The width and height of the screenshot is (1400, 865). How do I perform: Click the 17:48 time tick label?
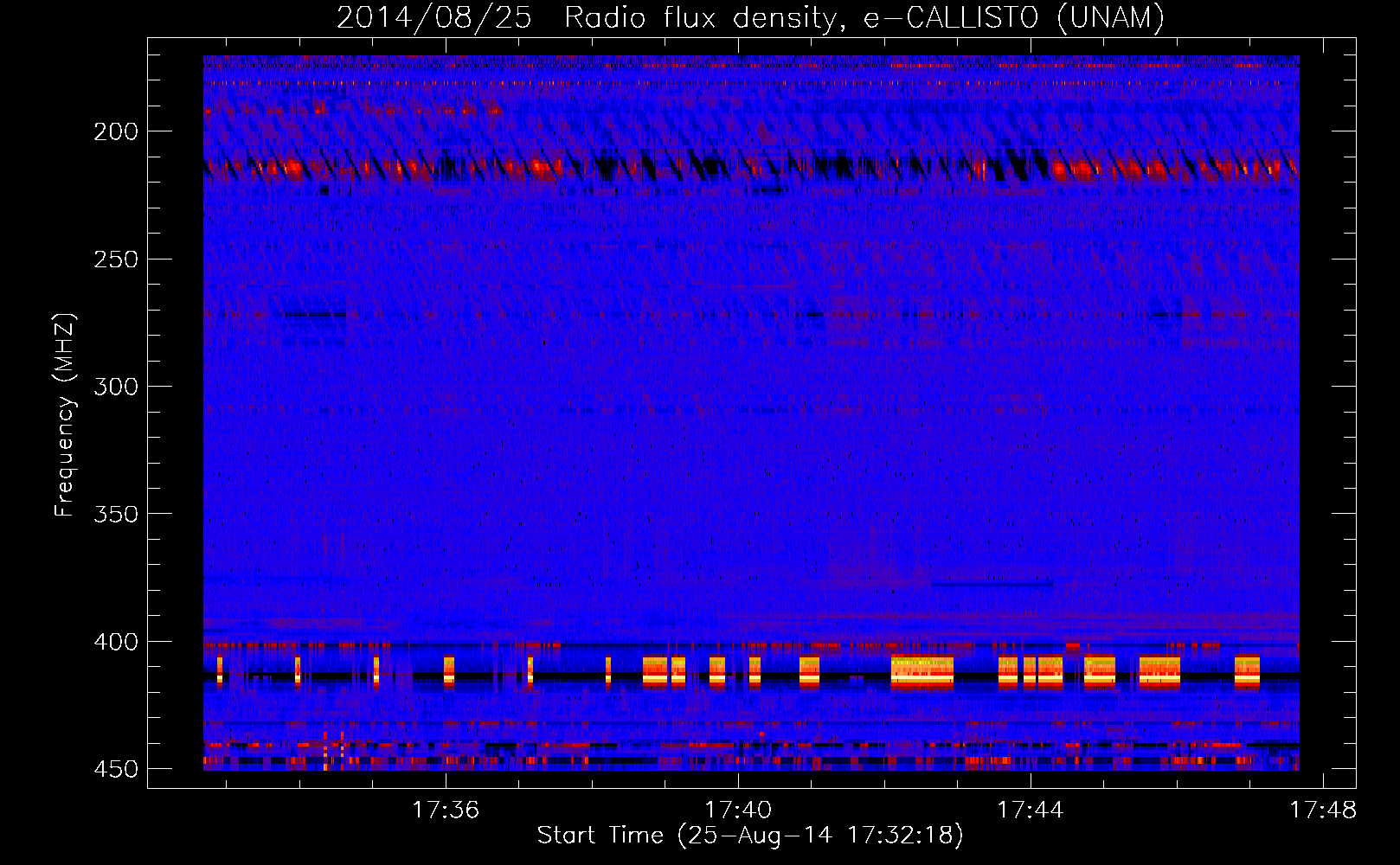click(x=1323, y=810)
